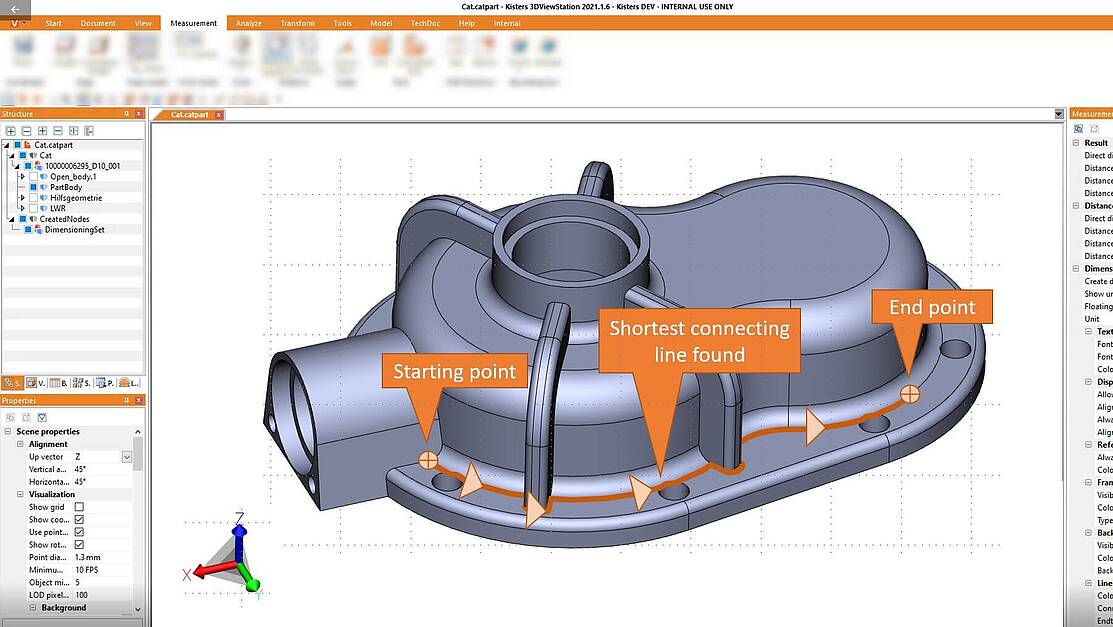The height and width of the screenshot is (627, 1113).
Task: Click the starting point marker on model
Action: coord(427,460)
